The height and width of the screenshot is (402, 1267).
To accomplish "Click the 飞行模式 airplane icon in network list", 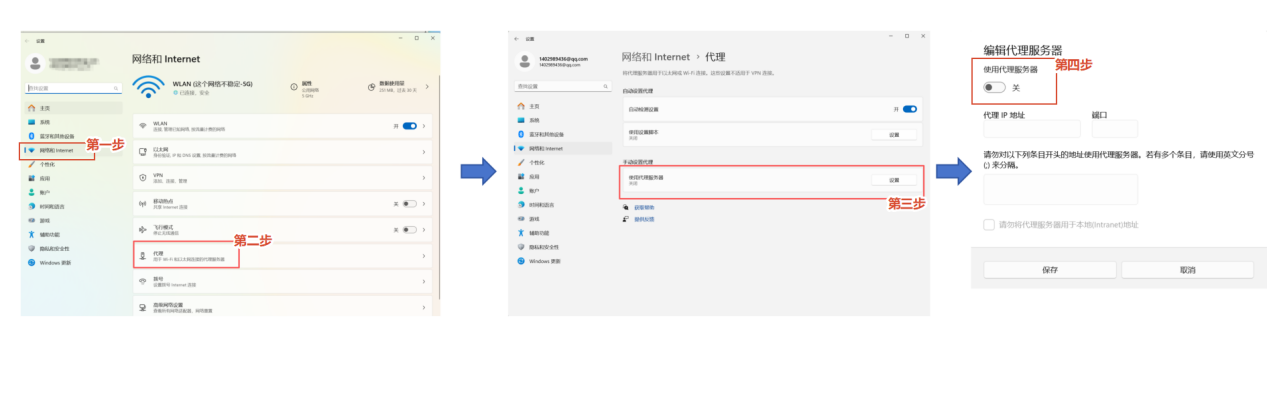I will point(143,229).
